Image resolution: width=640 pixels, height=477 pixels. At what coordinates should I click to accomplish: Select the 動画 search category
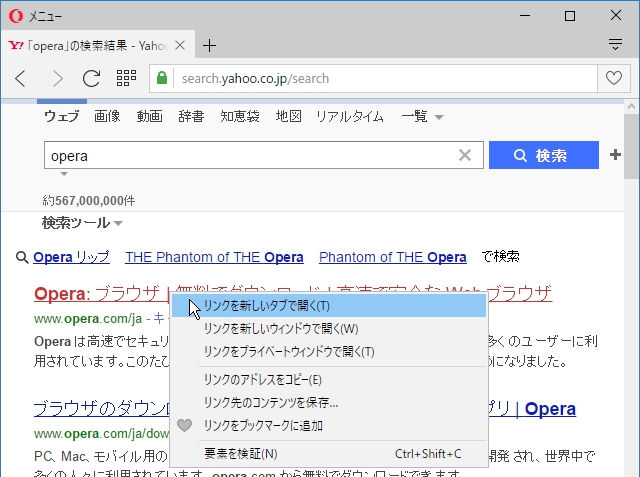[149, 116]
